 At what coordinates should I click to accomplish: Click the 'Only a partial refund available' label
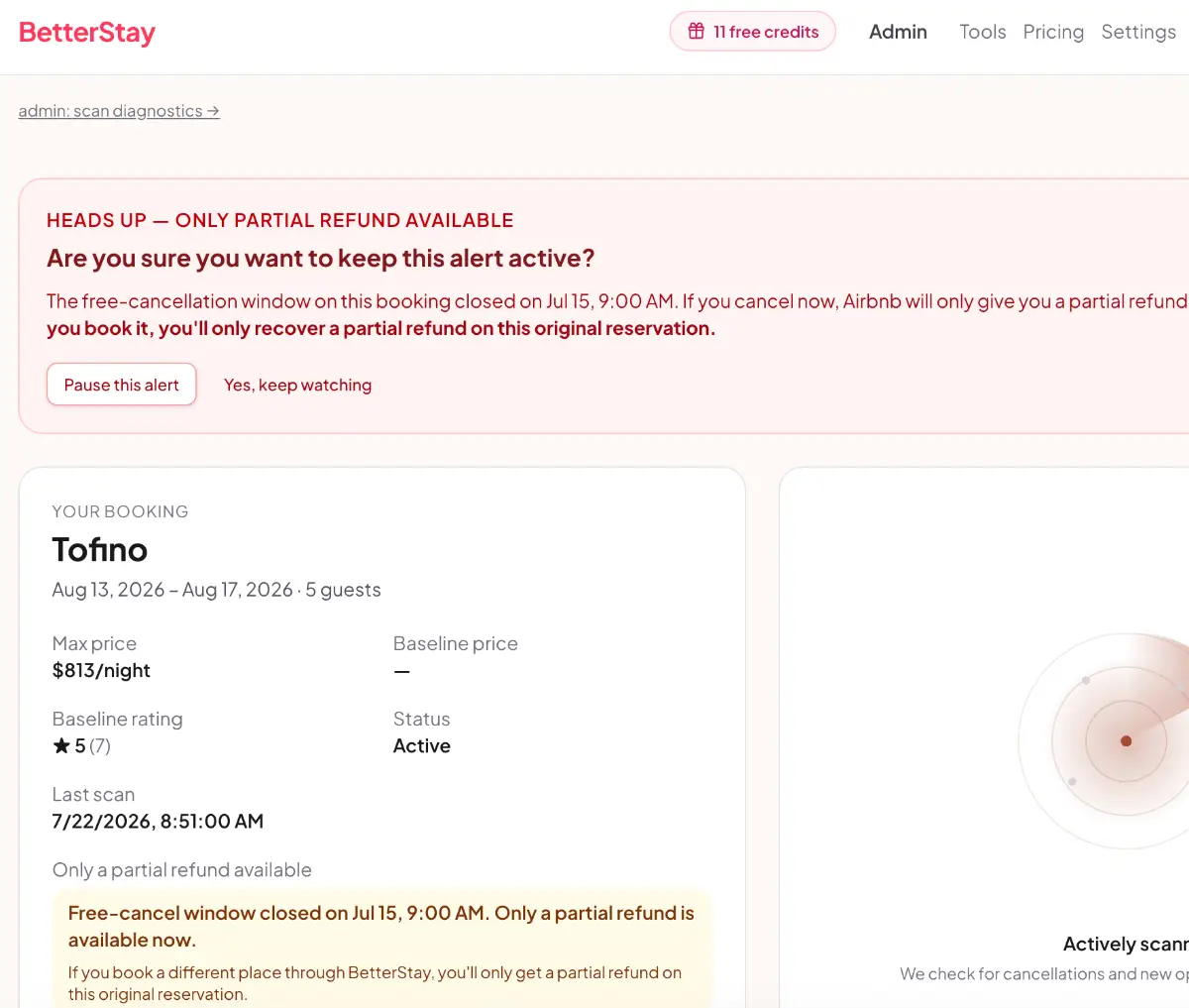(x=182, y=870)
